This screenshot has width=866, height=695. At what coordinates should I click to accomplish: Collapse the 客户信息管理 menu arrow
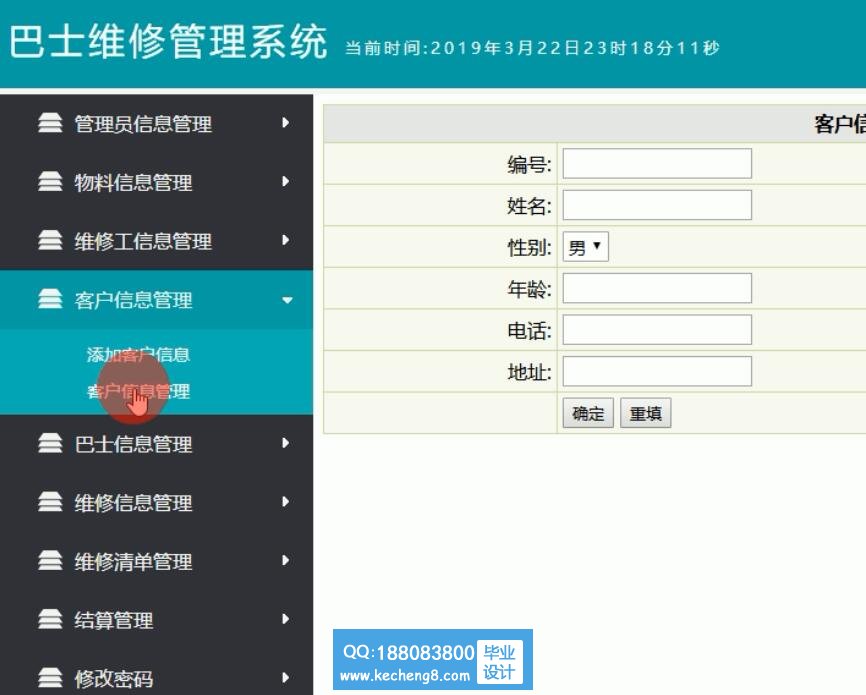[x=287, y=300]
